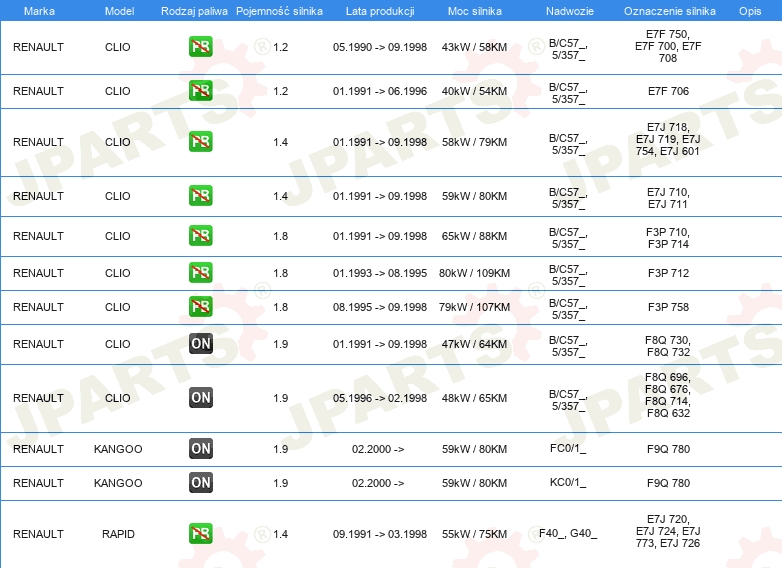Click CLIO in the F3P 758 row
Screen dimensions: 782x568
(118, 307)
